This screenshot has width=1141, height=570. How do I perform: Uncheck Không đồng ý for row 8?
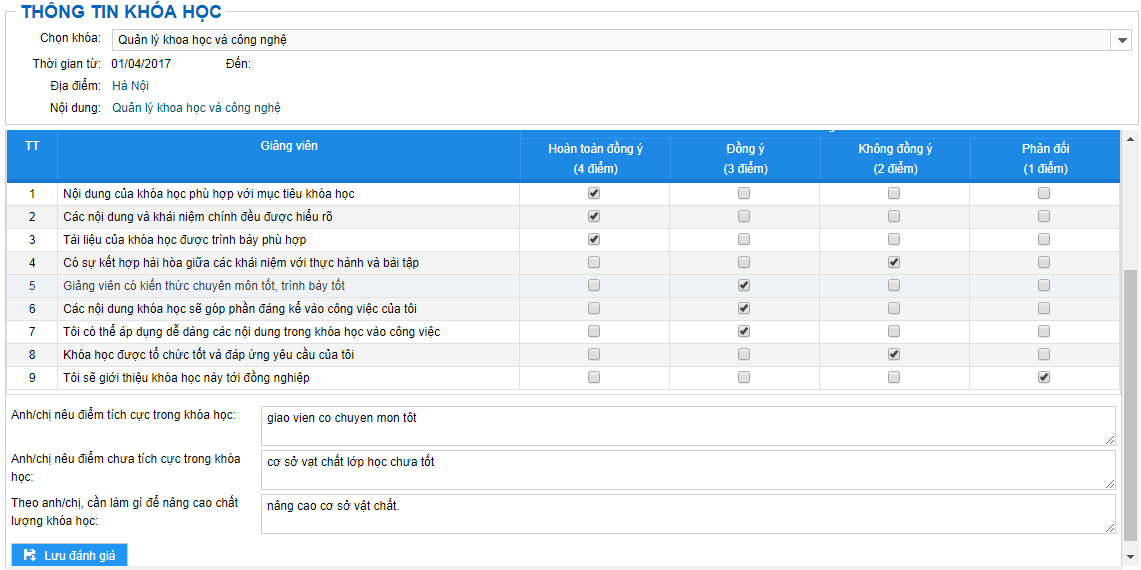894,355
